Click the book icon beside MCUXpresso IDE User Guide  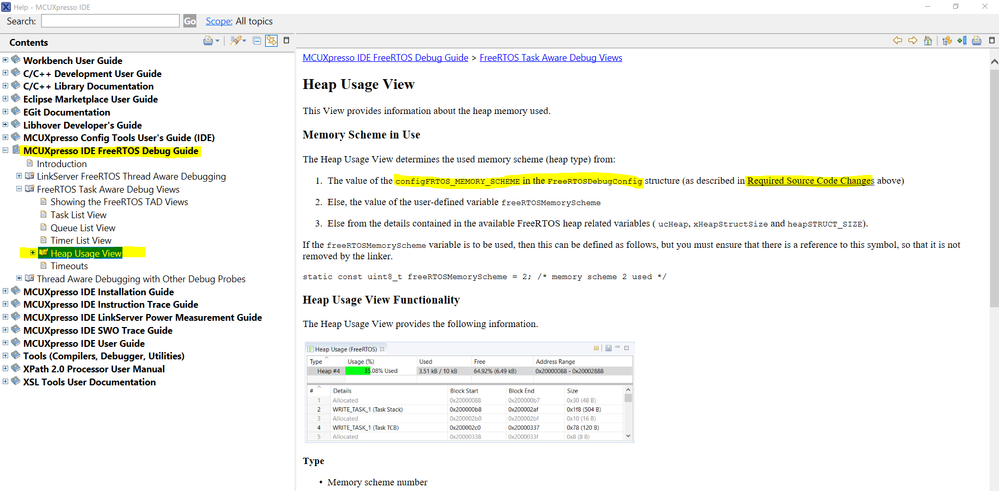[x=16, y=343]
